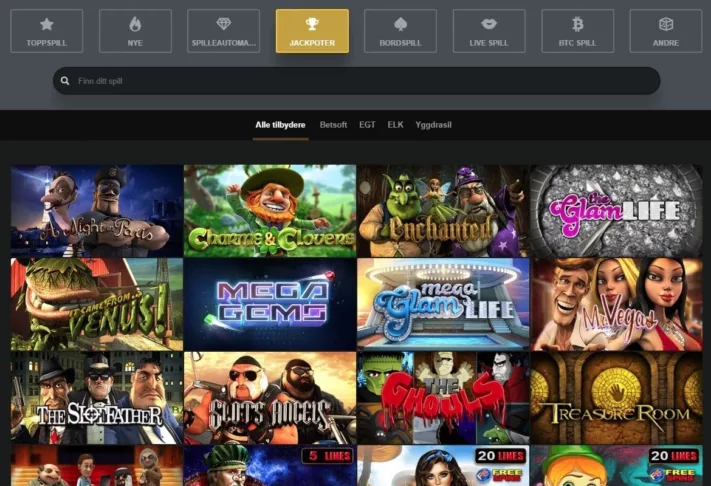Open The Glam Life game

click(616, 211)
